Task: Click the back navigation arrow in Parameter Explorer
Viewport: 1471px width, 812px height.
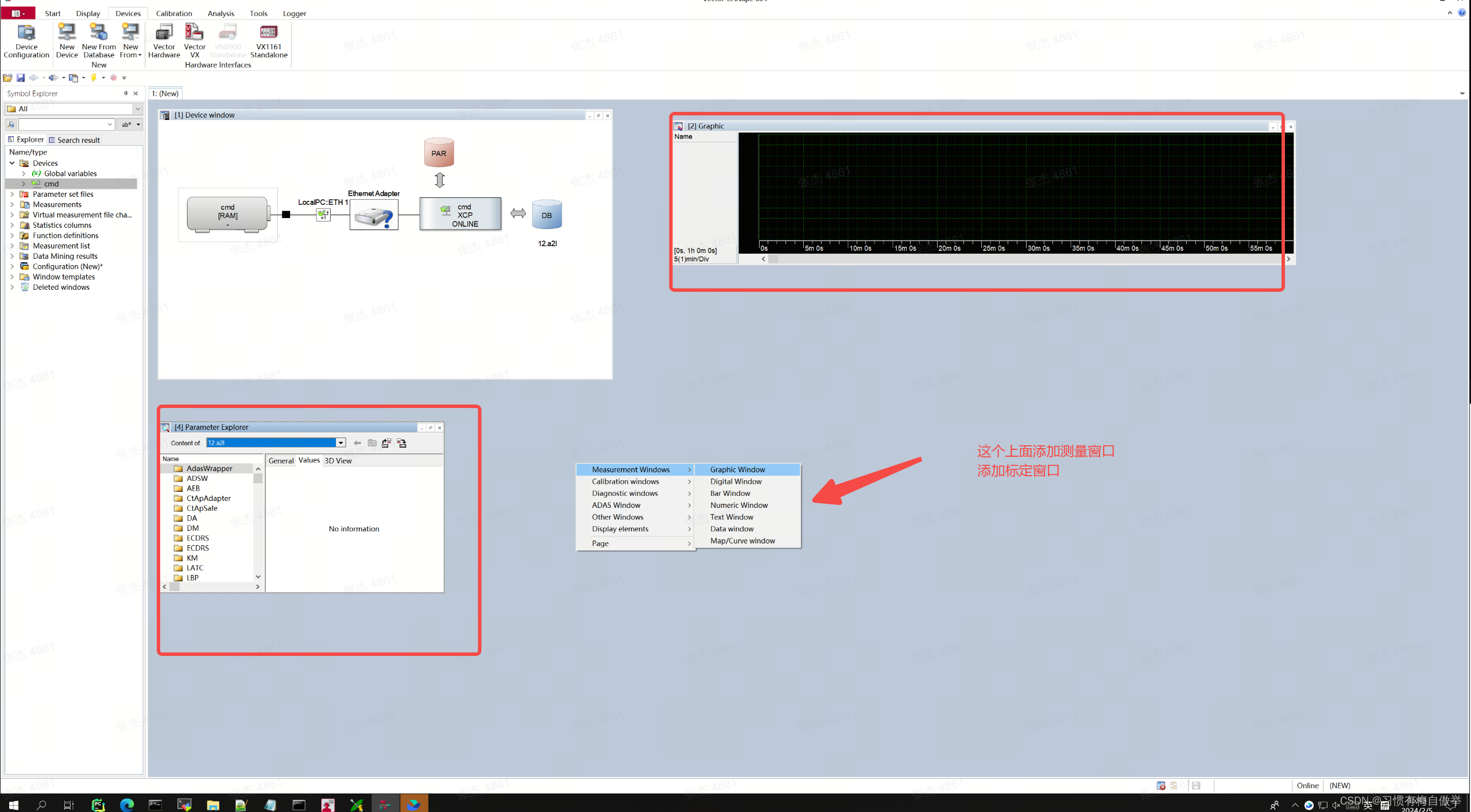Action: click(357, 442)
